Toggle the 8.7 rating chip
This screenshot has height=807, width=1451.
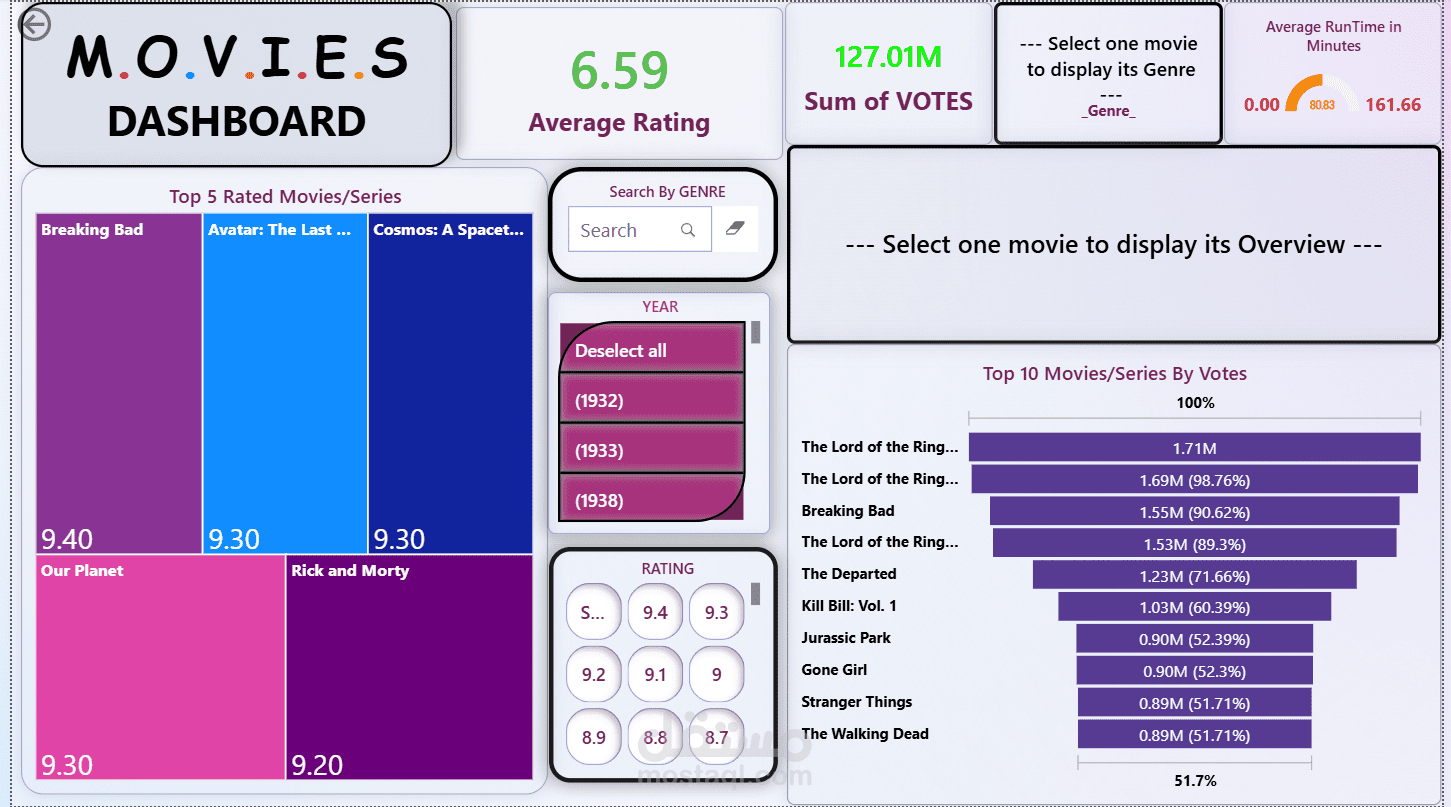717,737
